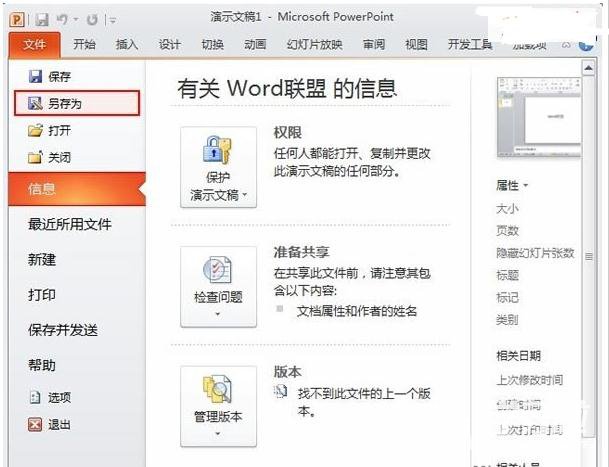This screenshot has width=609, height=467.
Task: Click the 类别 property label
Action: [x=507, y=320]
